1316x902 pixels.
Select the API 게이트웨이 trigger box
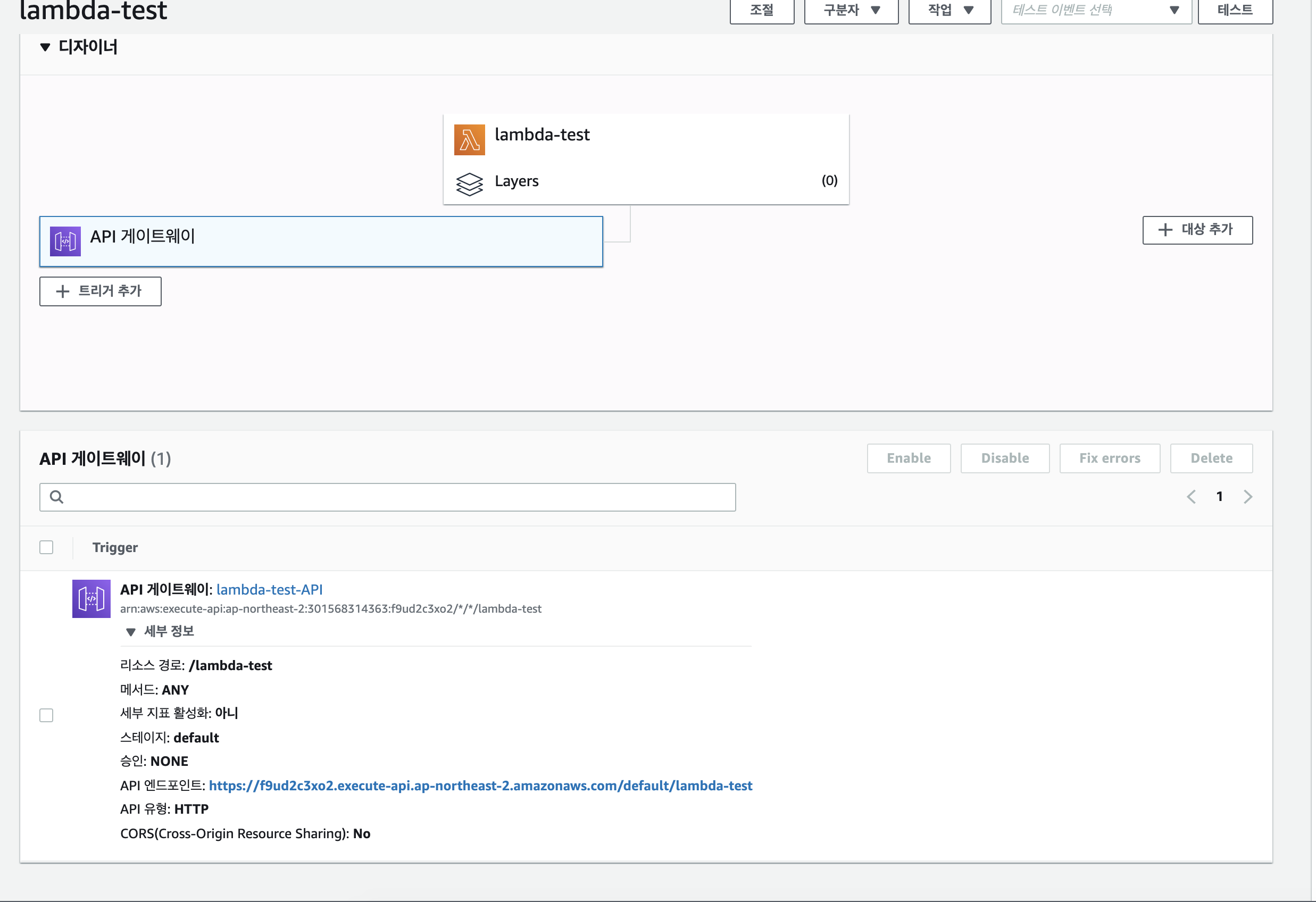pyautogui.click(x=321, y=241)
